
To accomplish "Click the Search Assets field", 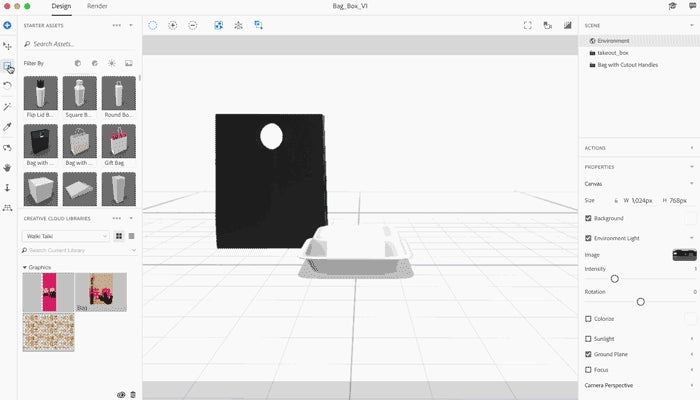I will (x=79, y=44).
